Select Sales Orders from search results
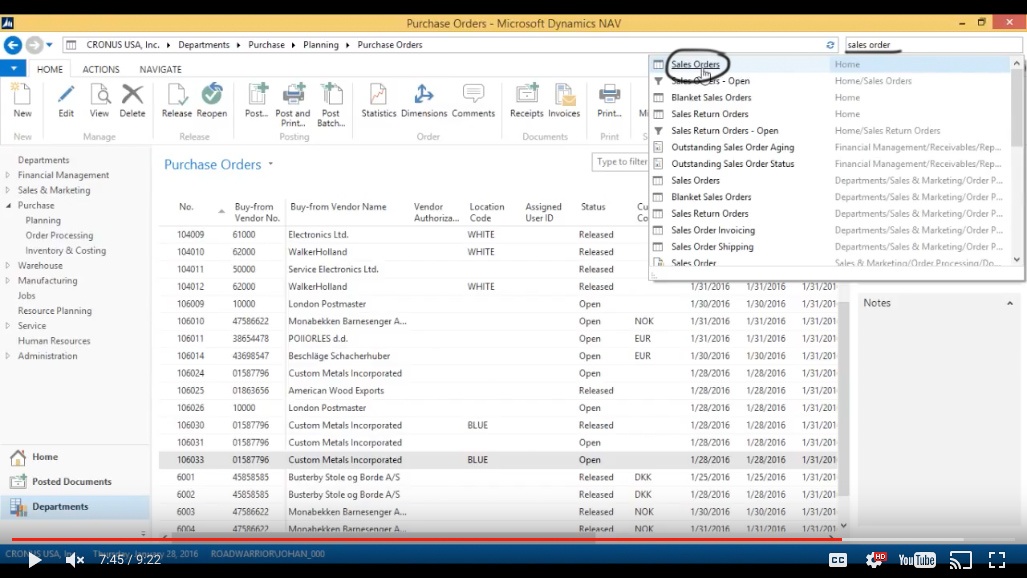 [x=695, y=65]
